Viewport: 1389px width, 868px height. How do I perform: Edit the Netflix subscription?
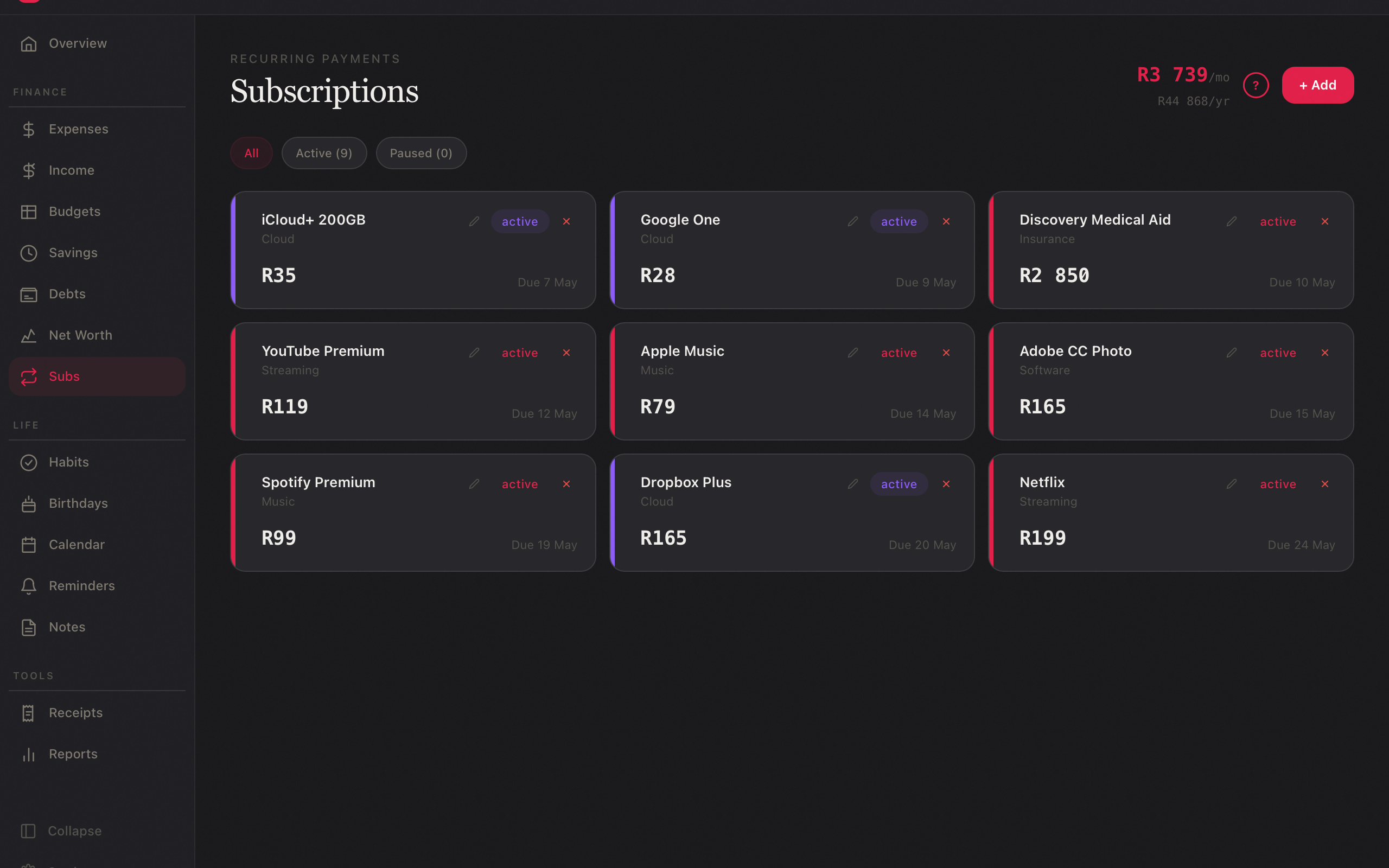click(x=1232, y=484)
